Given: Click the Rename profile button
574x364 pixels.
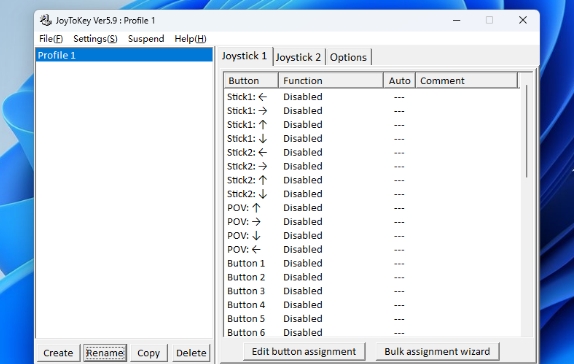Looking at the screenshot, I should [105, 353].
